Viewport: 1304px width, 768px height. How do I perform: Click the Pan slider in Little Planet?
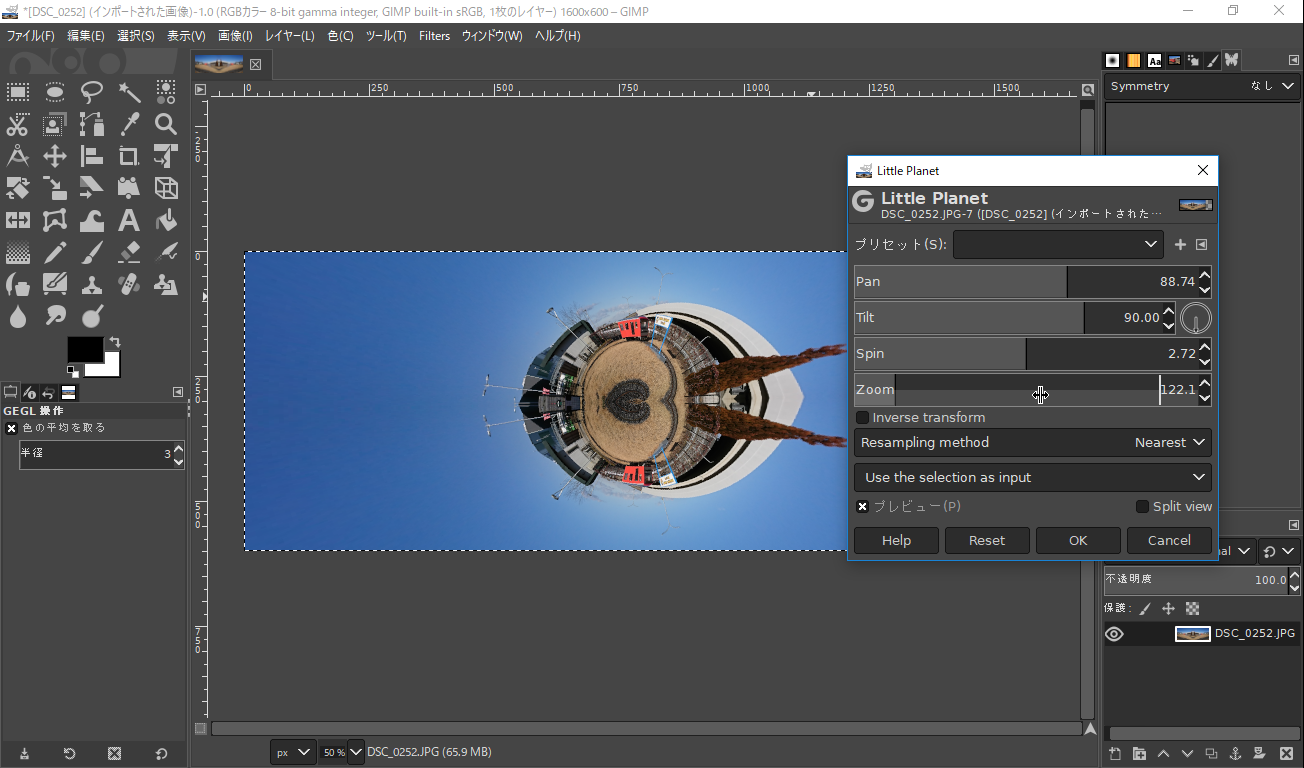click(x=1025, y=282)
